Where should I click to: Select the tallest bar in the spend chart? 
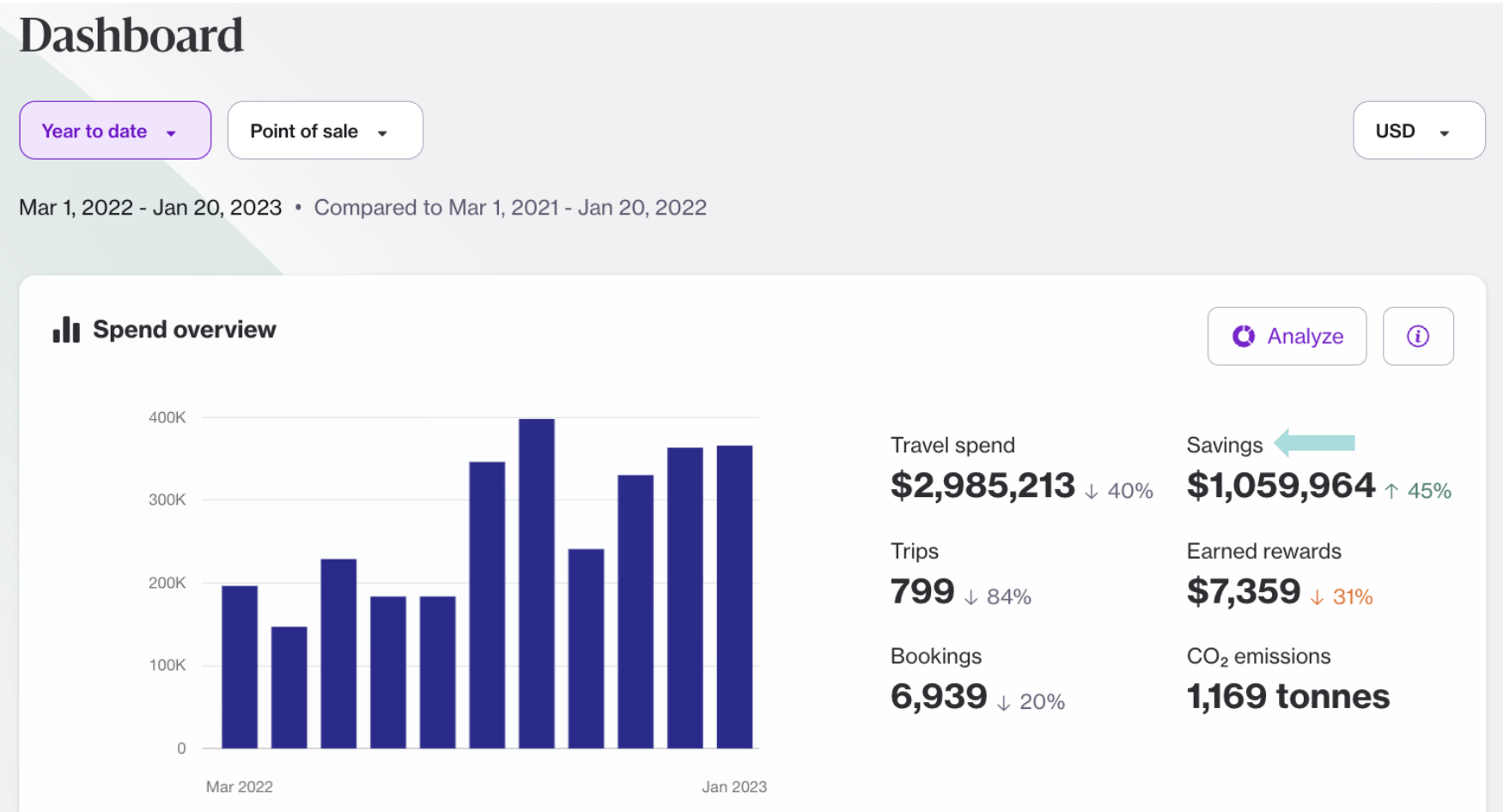tap(536, 584)
